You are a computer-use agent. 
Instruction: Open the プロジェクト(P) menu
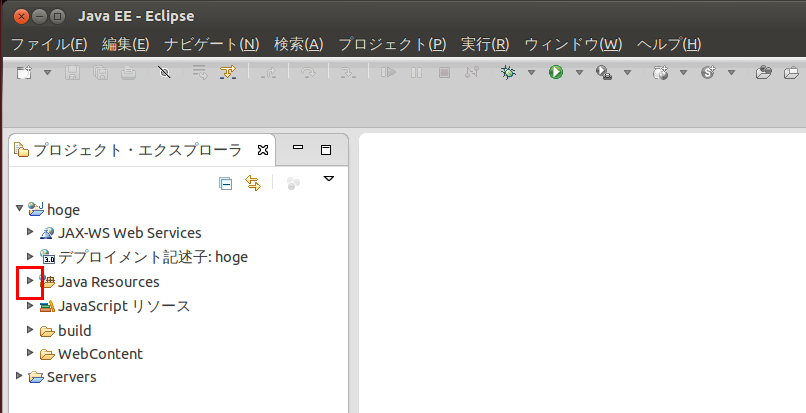392,44
